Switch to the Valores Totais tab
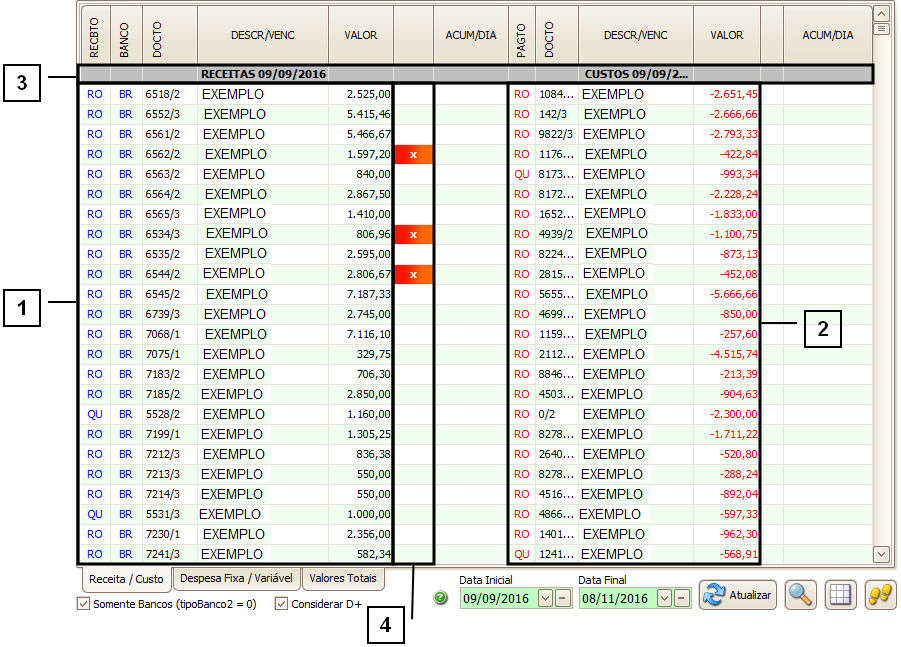Viewport: 901px width, 647px height. click(343, 578)
